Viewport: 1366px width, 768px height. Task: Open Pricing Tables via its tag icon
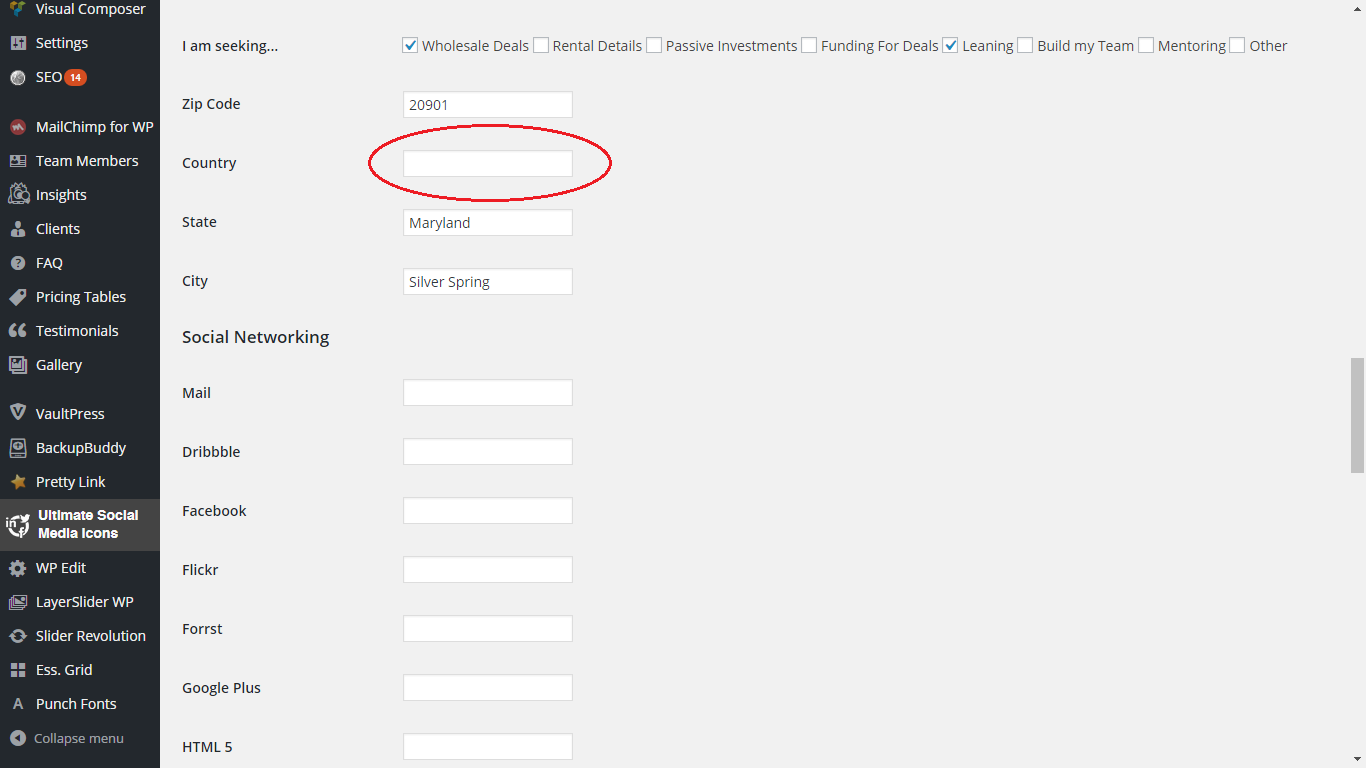pyautogui.click(x=17, y=297)
